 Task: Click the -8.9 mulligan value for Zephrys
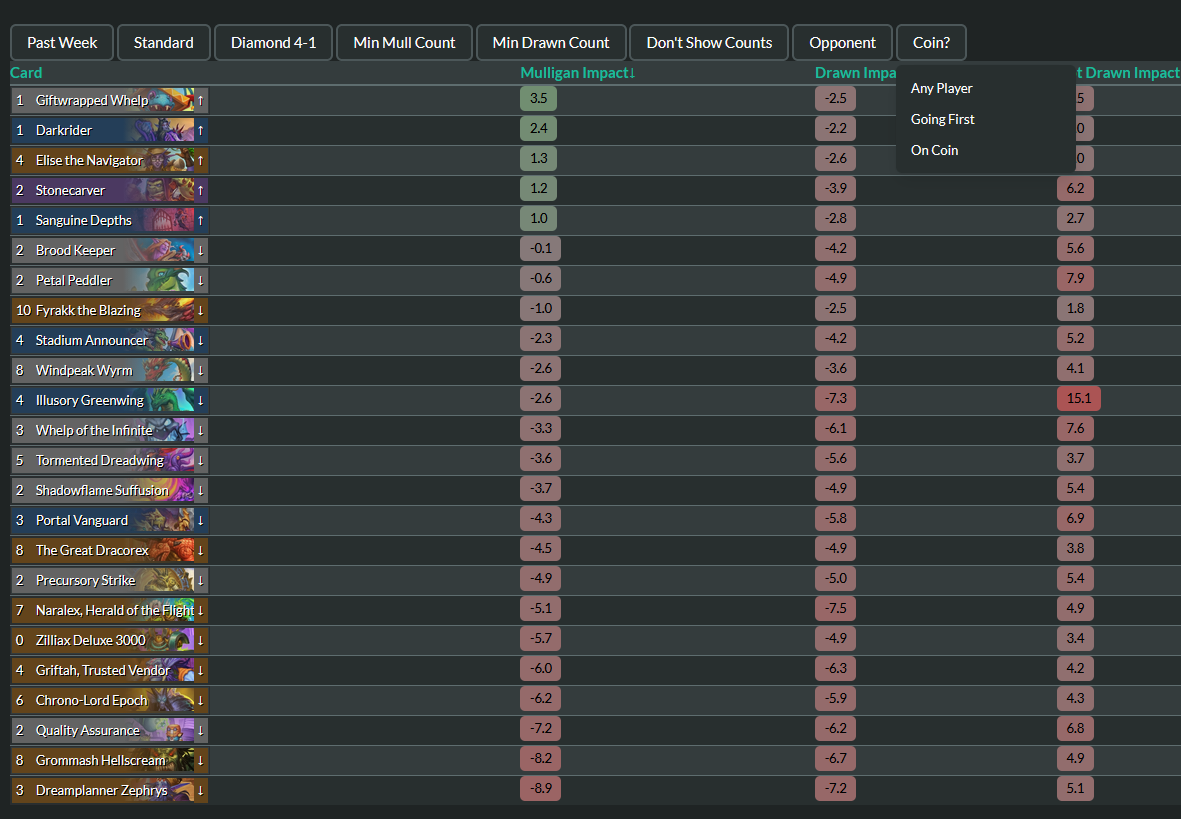coord(541,788)
